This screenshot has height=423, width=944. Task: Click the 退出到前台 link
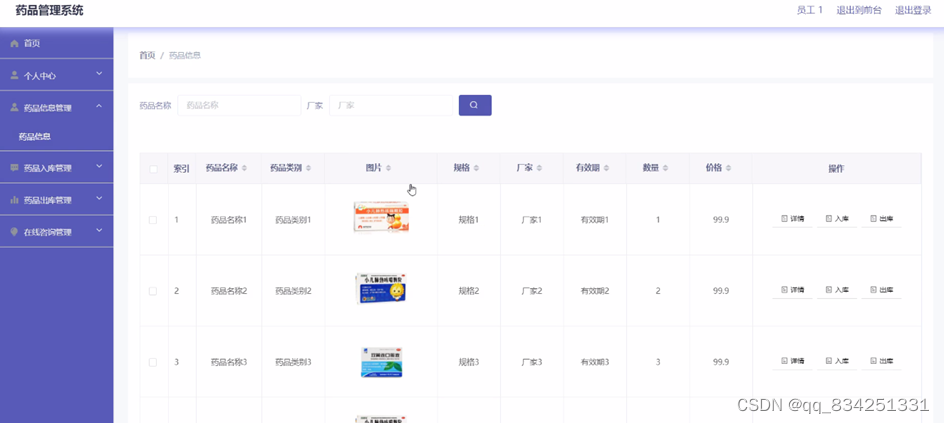click(859, 10)
